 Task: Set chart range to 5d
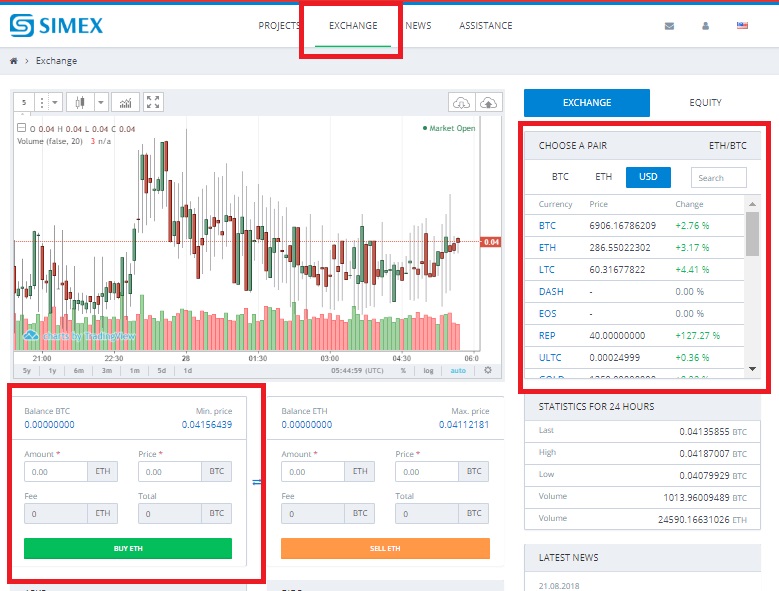[161, 370]
